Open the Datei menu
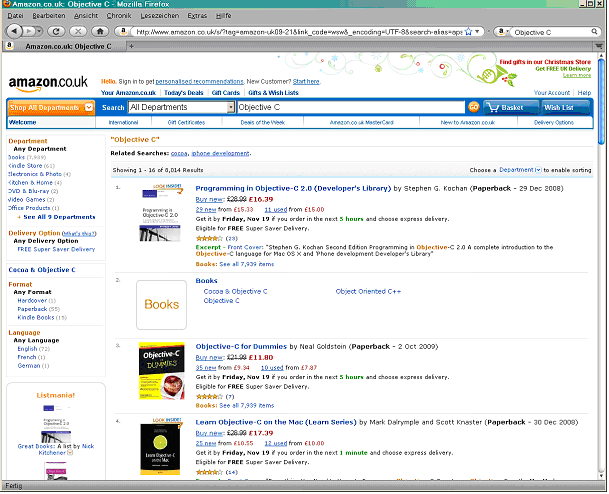The width and height of the screenshot is (609, 494). [16, 16]
